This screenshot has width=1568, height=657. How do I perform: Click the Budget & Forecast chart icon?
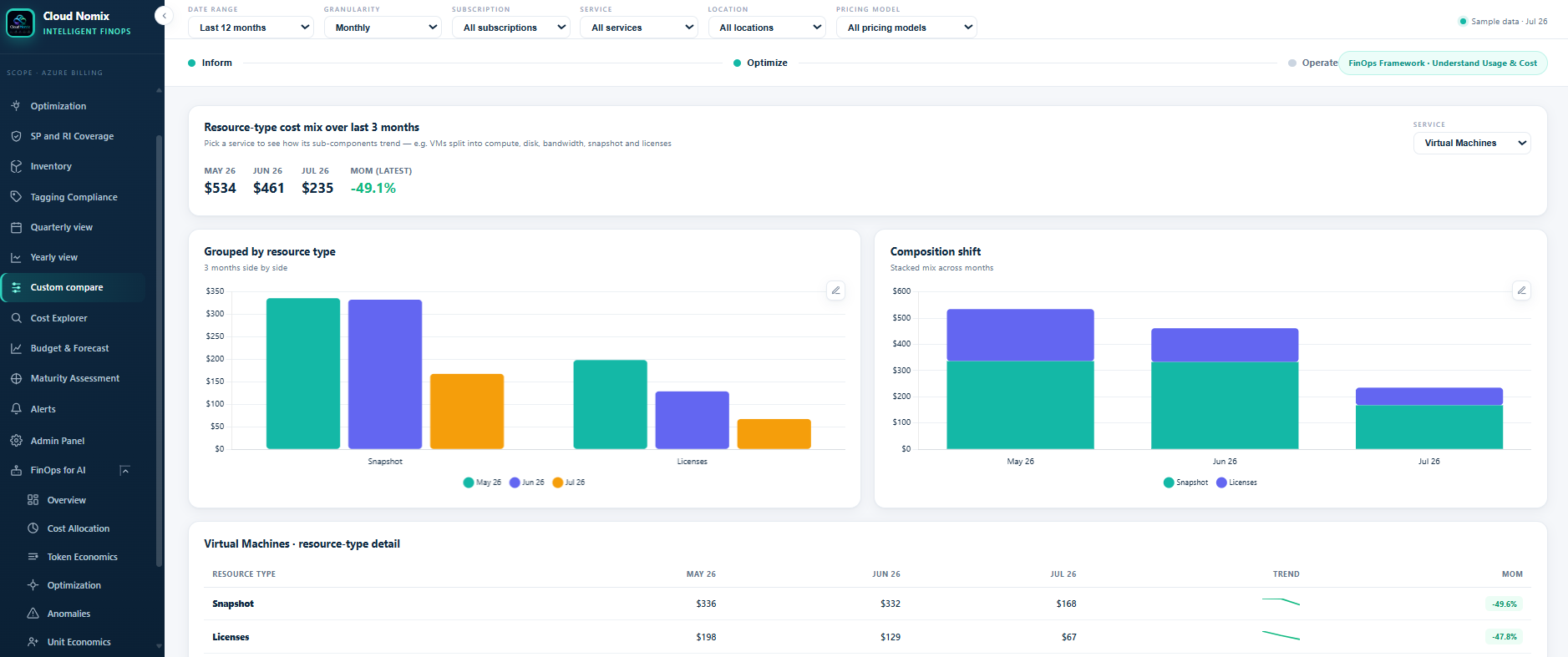click(16, 348)
